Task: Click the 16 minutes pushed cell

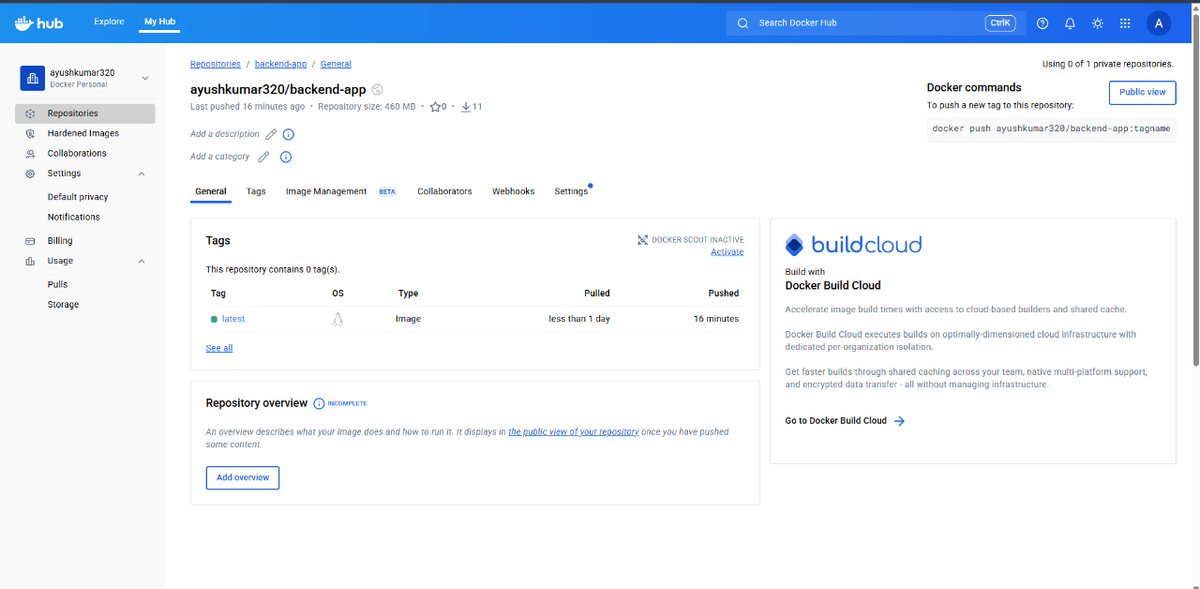Action: pyautogui.click(x=716, y=319)
